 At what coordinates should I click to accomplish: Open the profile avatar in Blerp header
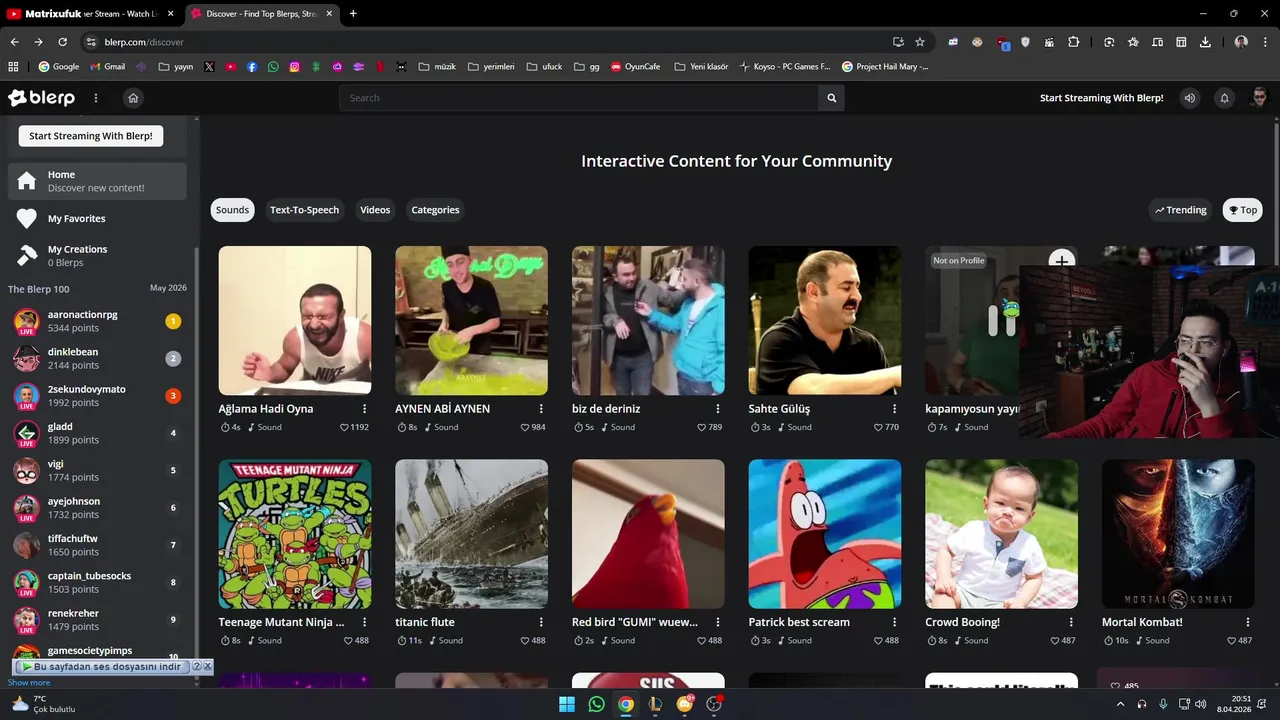coord(1259,98)
